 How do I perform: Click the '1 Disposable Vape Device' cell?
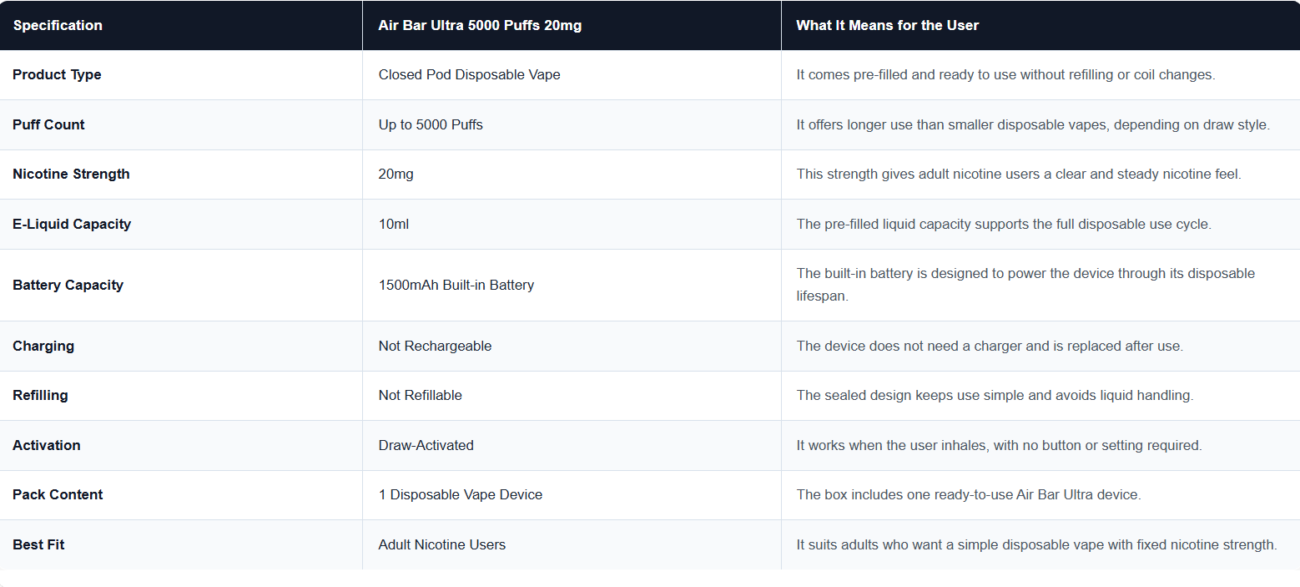[x=460, y=494]
